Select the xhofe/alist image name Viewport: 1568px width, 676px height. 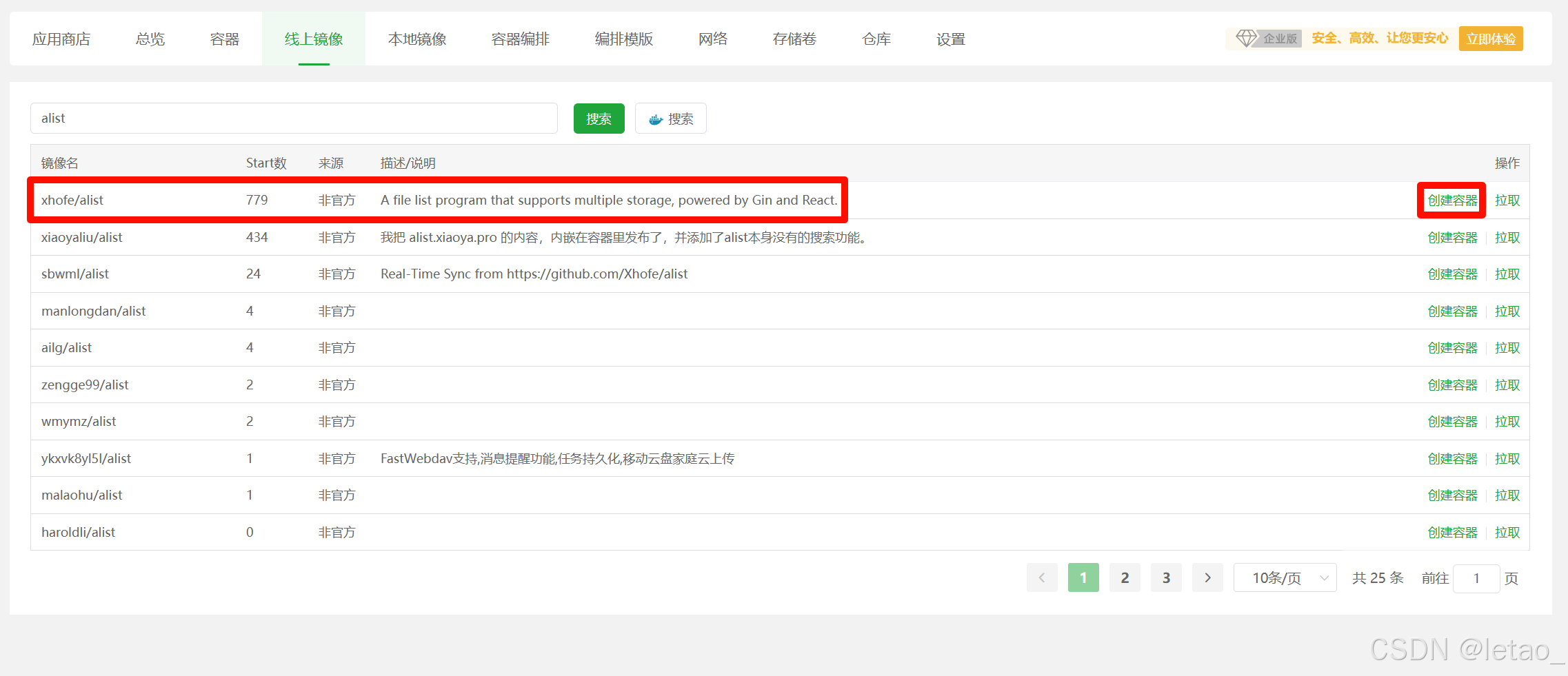pos(72,200)
